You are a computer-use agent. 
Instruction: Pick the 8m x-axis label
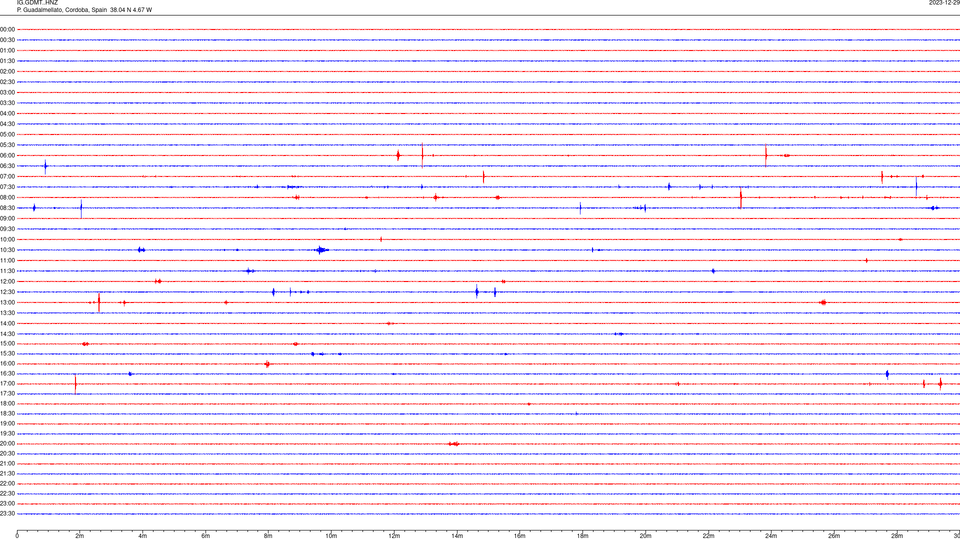click(268, 536)
